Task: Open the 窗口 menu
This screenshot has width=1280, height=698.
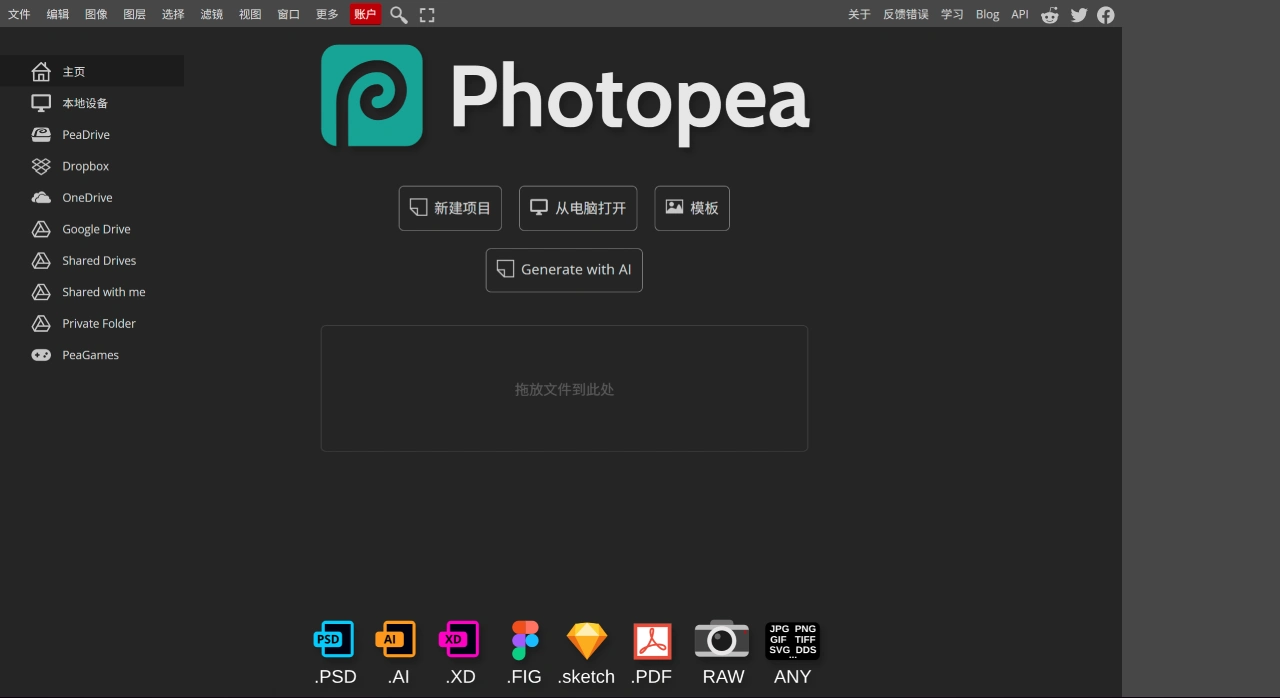Action: point(288,14)
